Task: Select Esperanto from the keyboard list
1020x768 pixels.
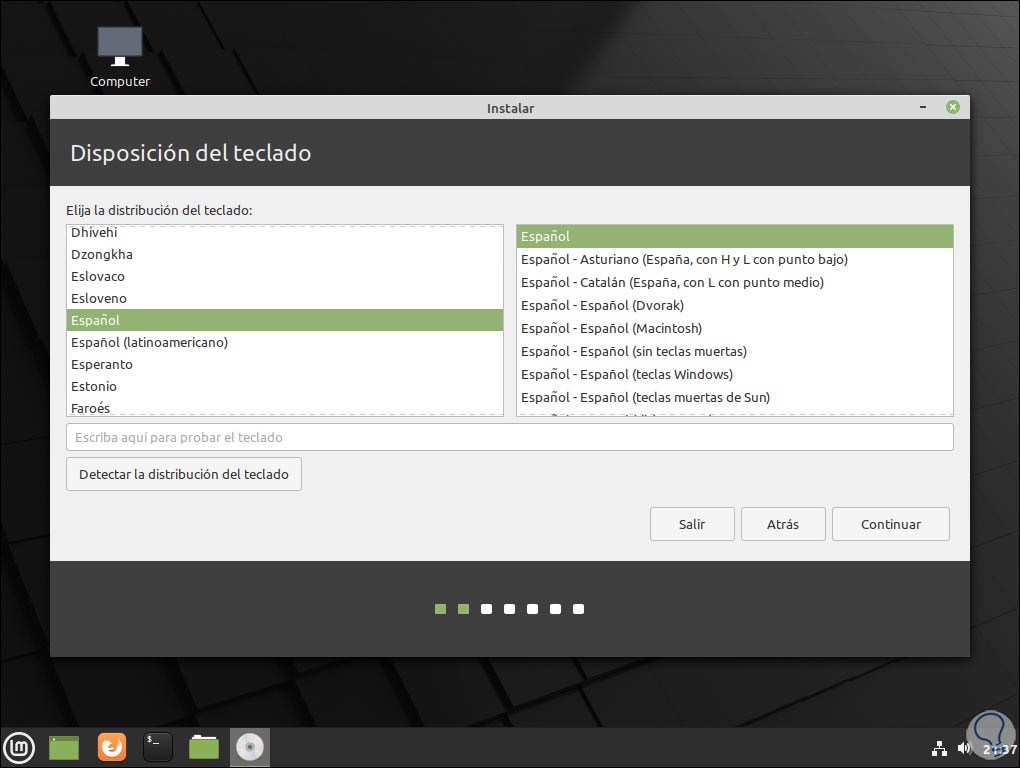Action: (x=101, y=364)
